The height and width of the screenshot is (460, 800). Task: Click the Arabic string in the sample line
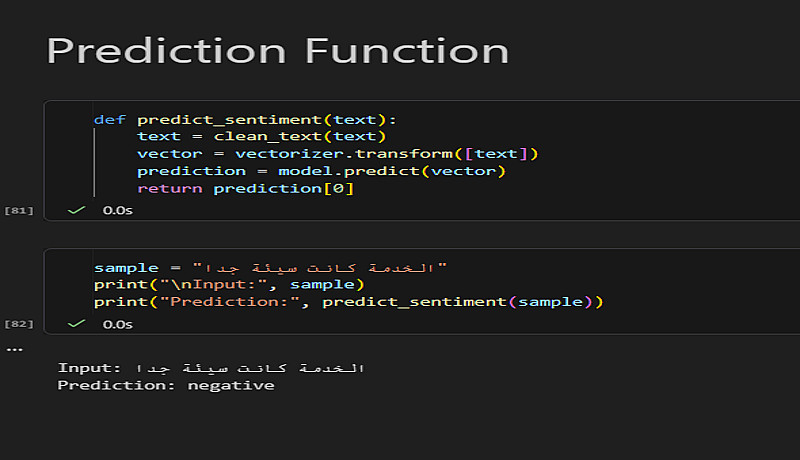[x=320, y=268]
